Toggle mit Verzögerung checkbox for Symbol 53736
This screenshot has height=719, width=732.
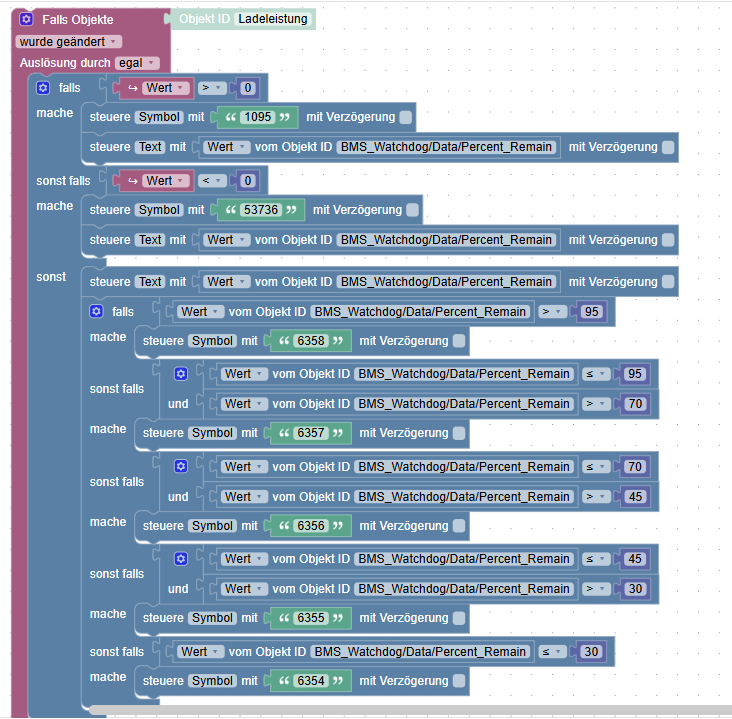tap(412, 210)
